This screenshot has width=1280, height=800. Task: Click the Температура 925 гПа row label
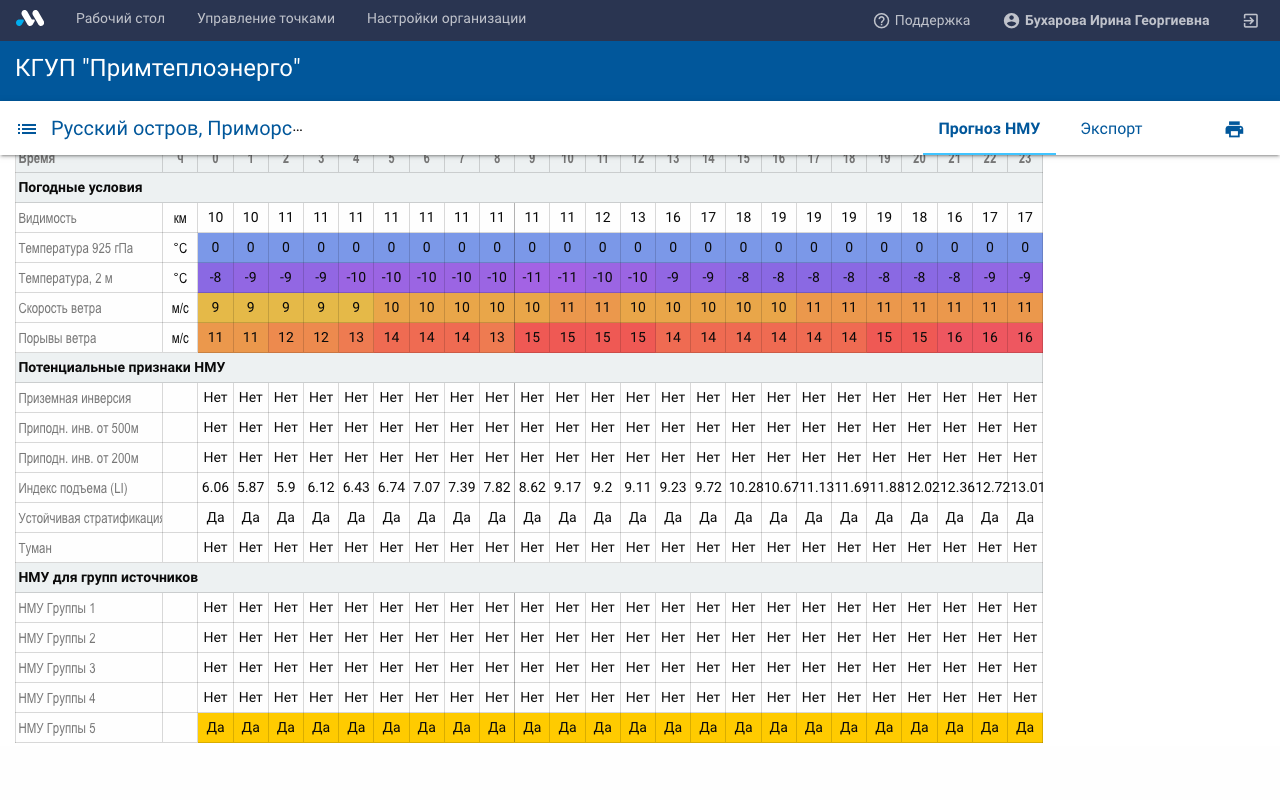(75, 248)
